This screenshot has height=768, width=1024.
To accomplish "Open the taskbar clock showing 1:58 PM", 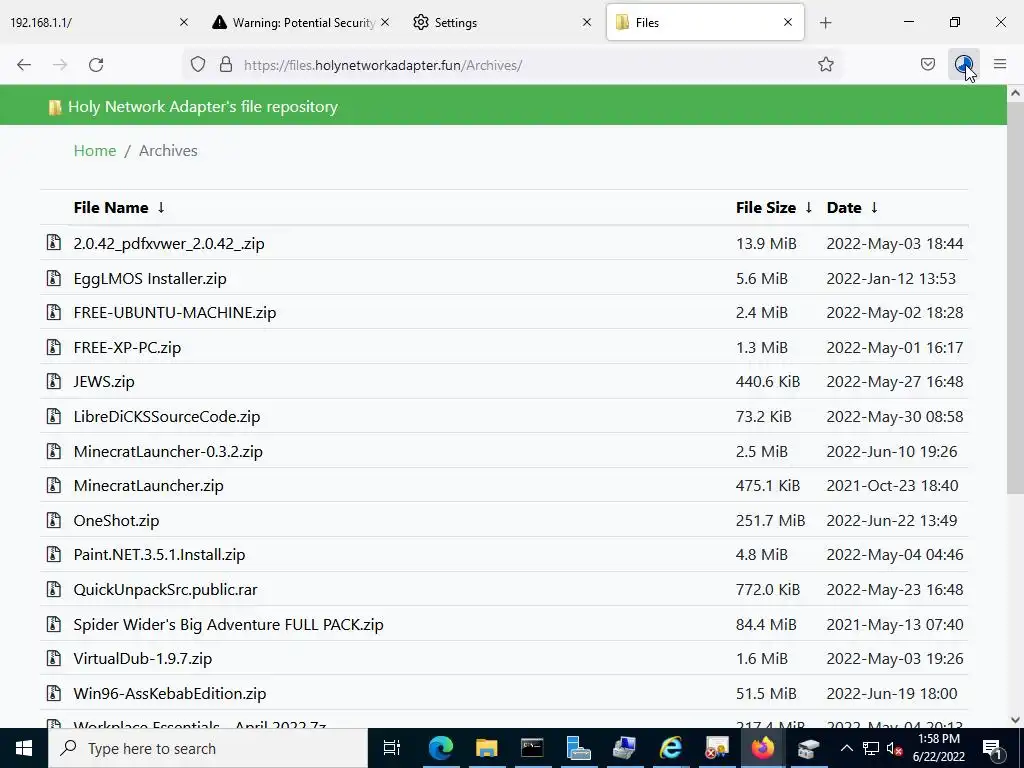I will [x=938, y=748].
